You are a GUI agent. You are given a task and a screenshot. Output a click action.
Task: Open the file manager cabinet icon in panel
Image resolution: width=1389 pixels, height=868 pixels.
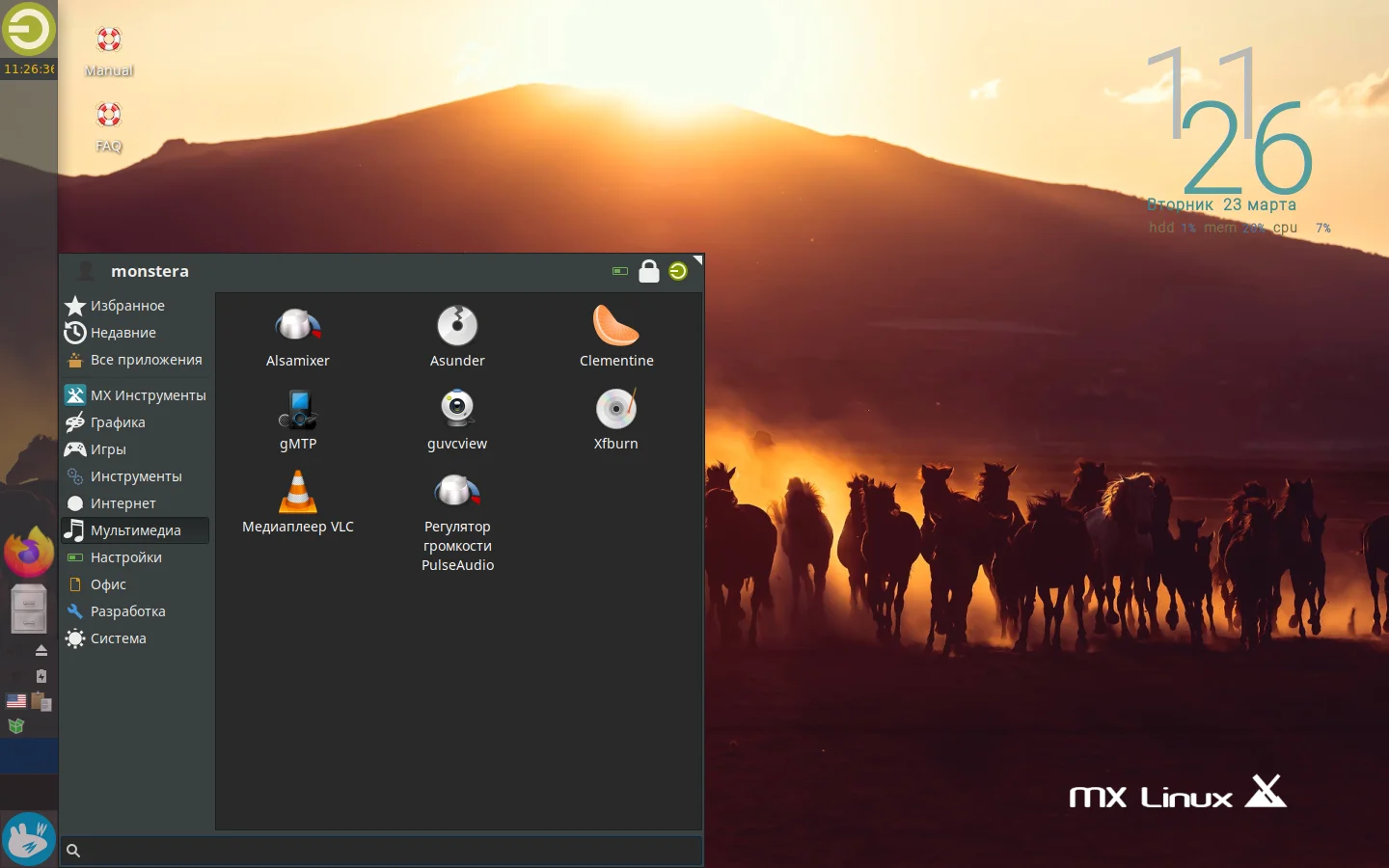click(29, 609)
